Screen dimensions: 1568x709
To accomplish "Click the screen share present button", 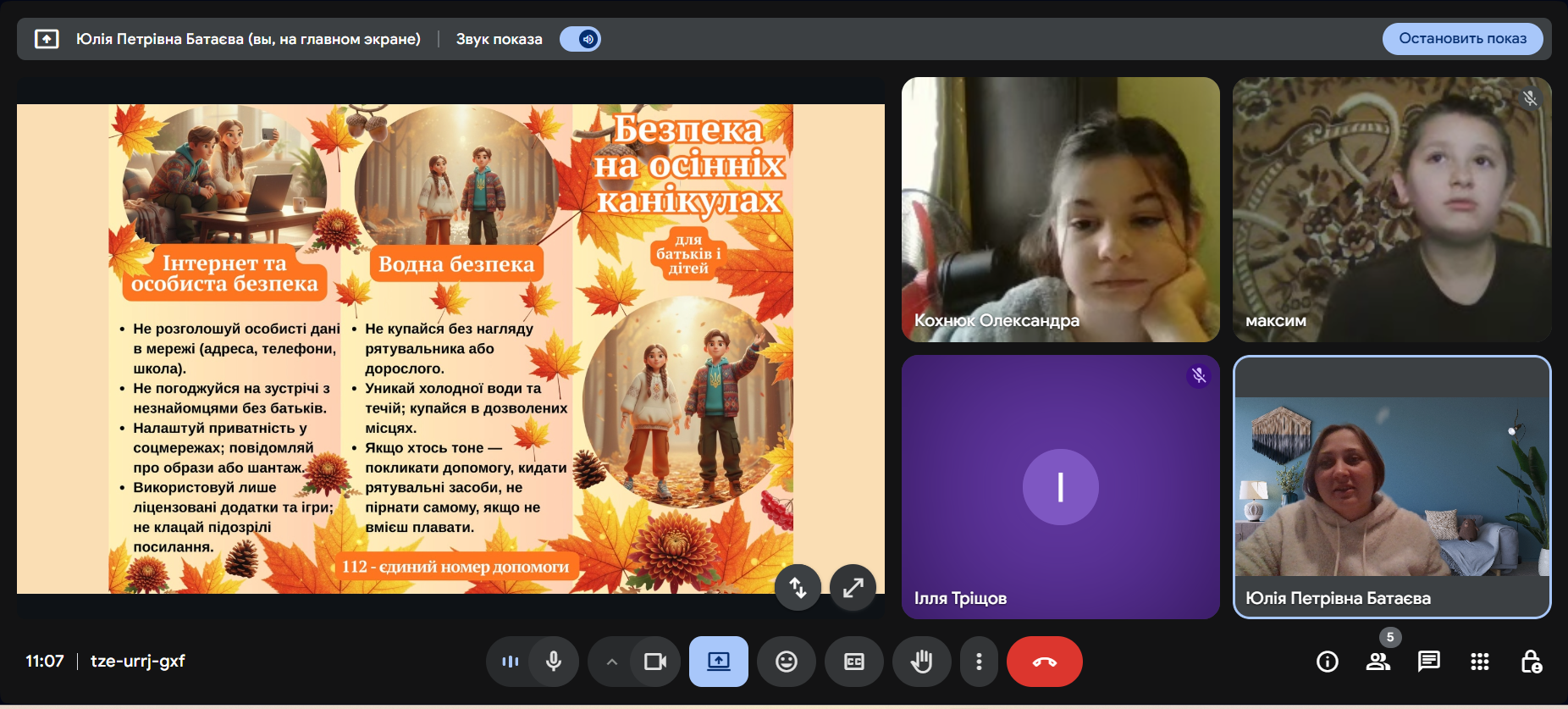I will pyautogui.click(x=718, y=662).
